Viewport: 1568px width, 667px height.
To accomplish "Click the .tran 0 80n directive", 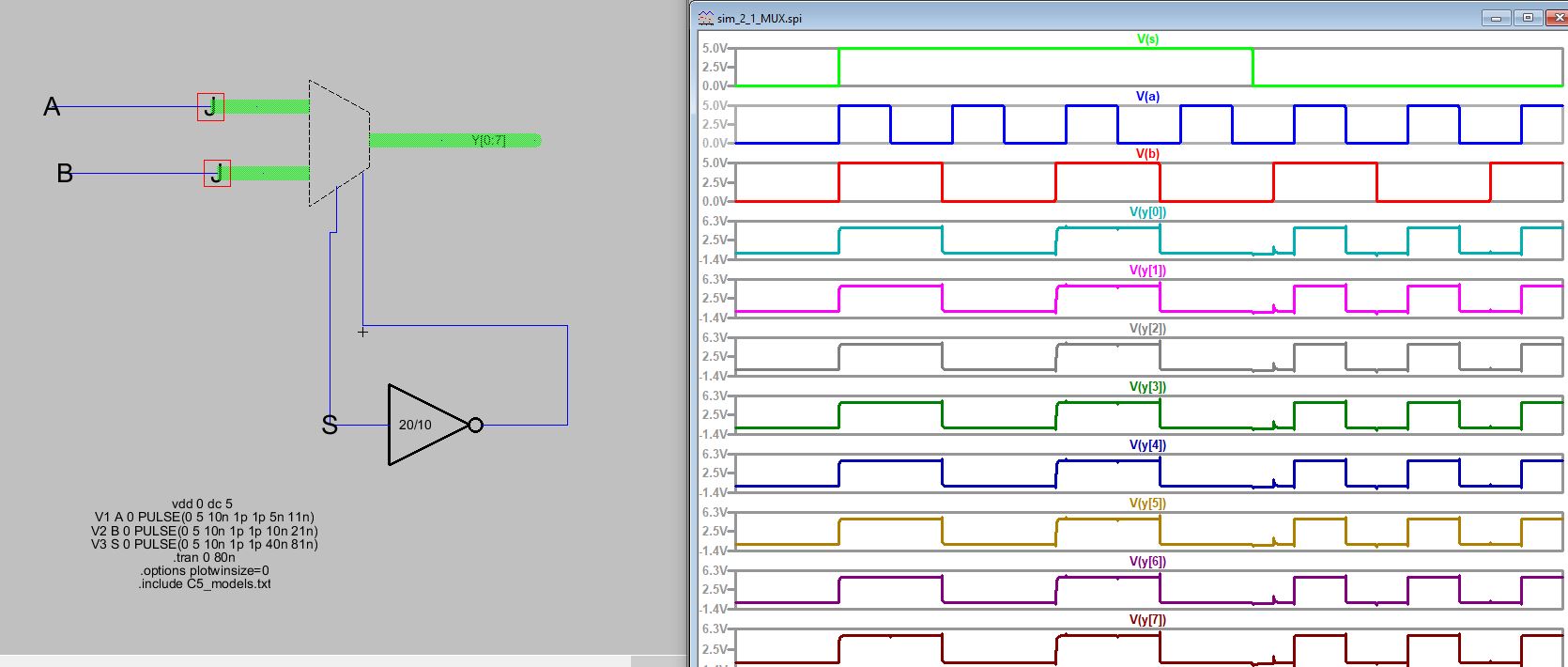I will (204, 557).
